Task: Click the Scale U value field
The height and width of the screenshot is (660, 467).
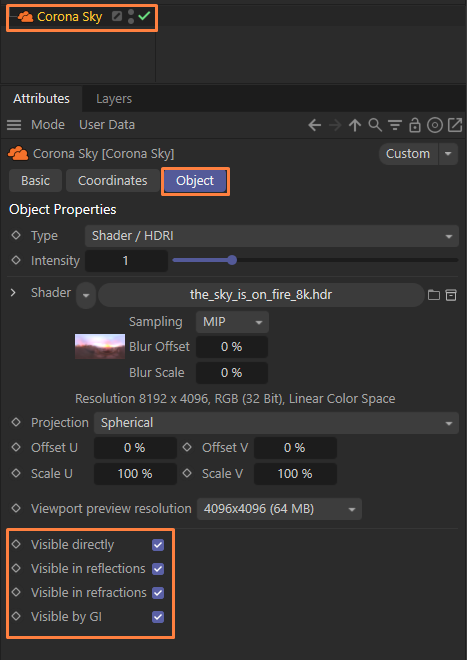Action: pyautogui.click(x=135, y=474)
